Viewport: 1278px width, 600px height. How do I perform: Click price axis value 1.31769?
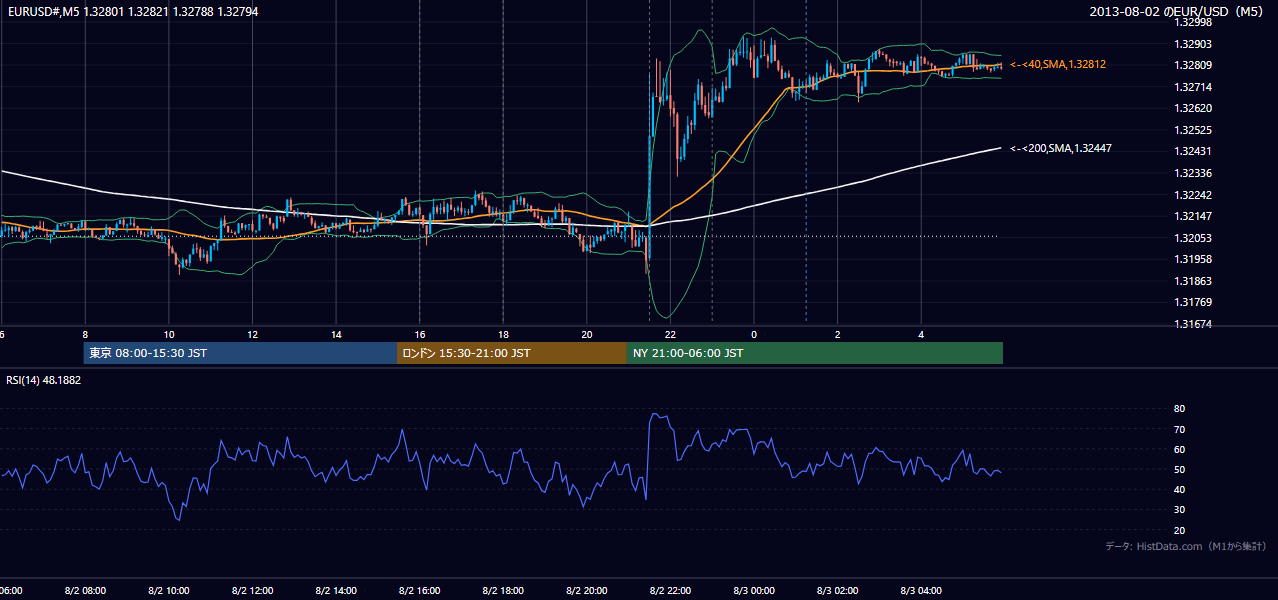pos(1192,302)
